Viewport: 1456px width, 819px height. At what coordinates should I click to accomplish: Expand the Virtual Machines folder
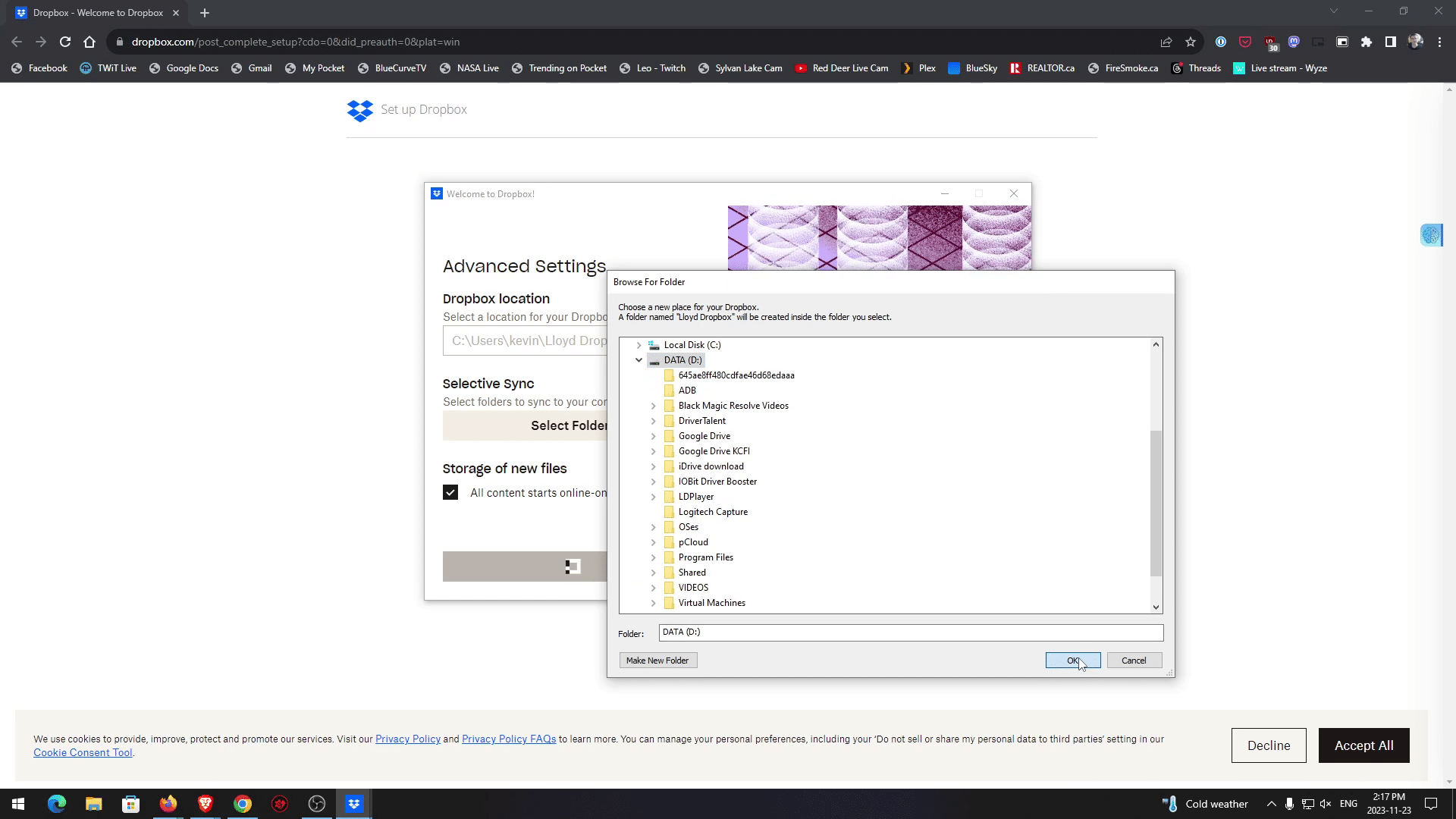[653, 603]
